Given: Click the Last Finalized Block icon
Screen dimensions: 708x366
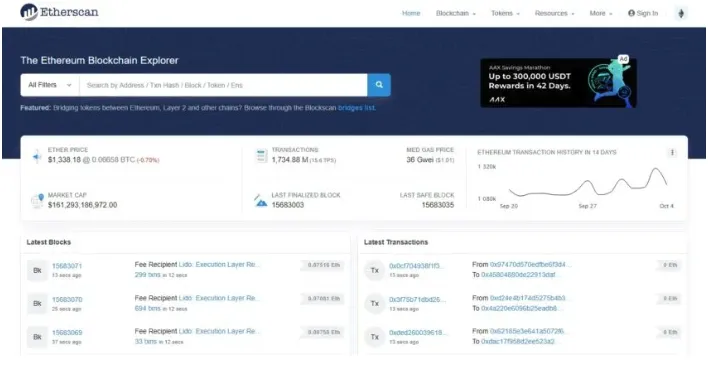Looking at the screenshot, I should pyautogui.click(x=261, y=200).
